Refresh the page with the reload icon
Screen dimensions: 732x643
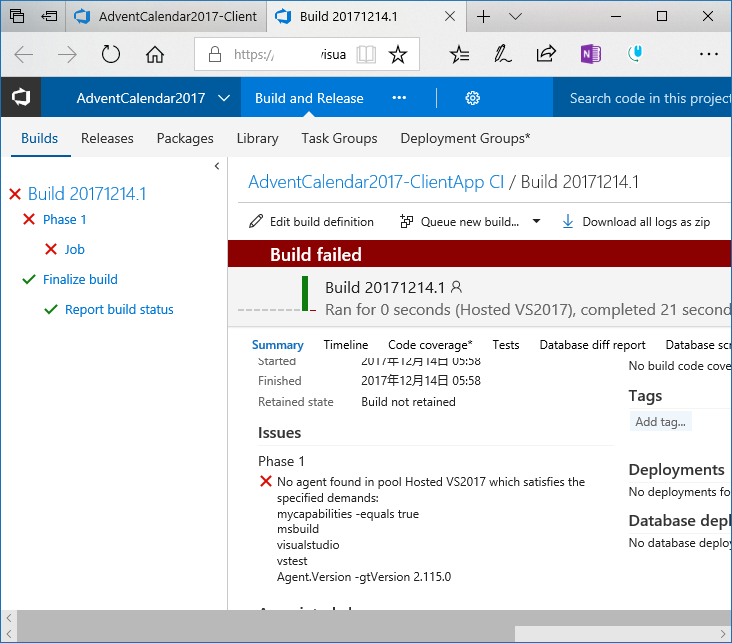point(111,55)
